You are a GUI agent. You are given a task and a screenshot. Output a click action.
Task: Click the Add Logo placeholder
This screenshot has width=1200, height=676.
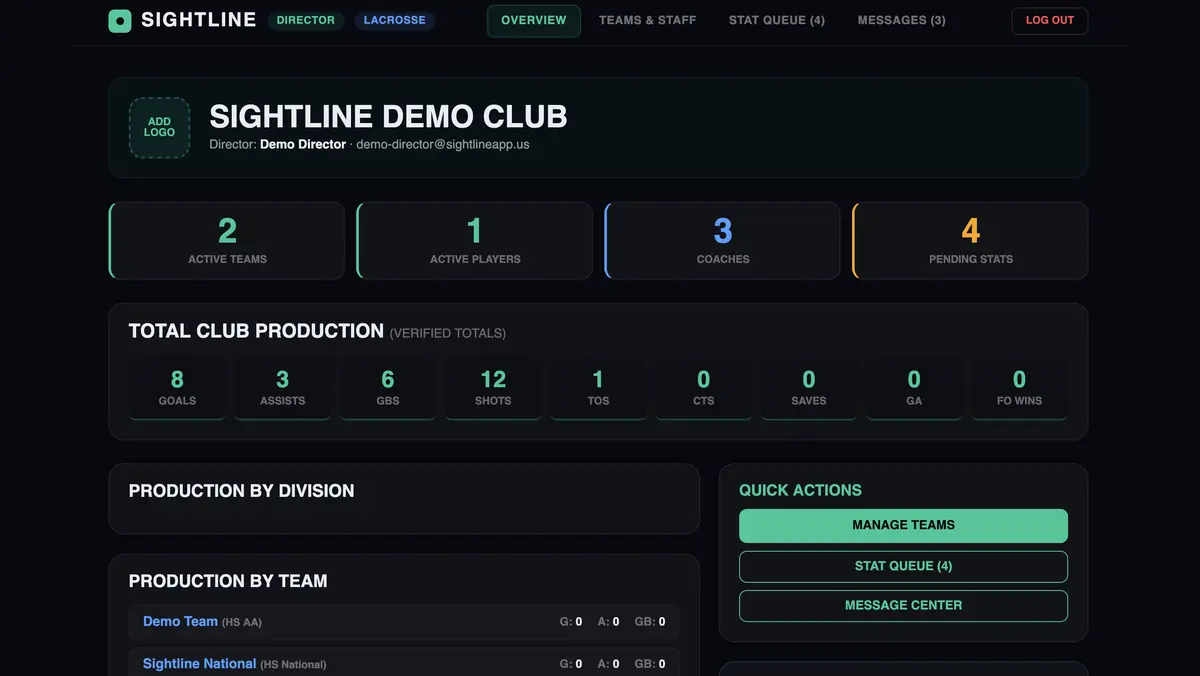coord(159,127)
